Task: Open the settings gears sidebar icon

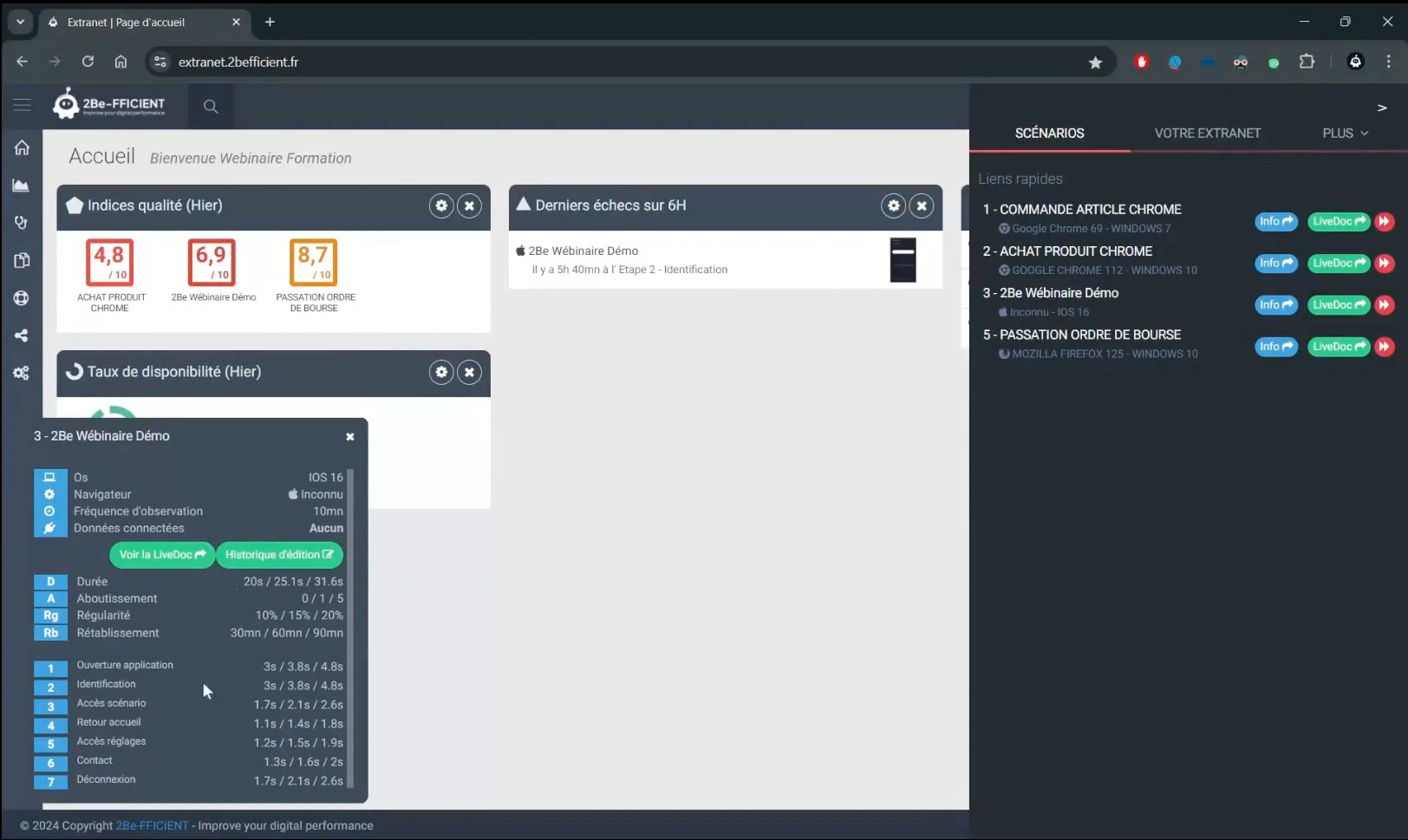Action: pyautogui.click(x=22, y=373)
